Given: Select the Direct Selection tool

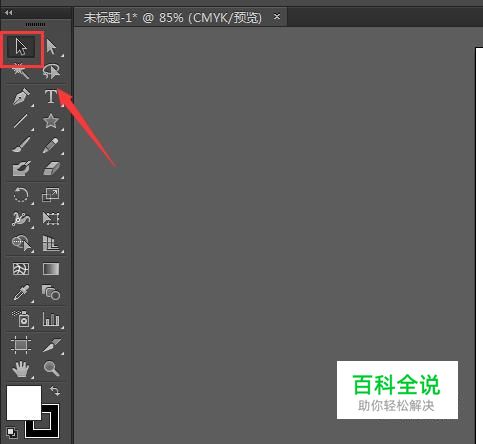Looking at the screenshot, I should [51, 47].
